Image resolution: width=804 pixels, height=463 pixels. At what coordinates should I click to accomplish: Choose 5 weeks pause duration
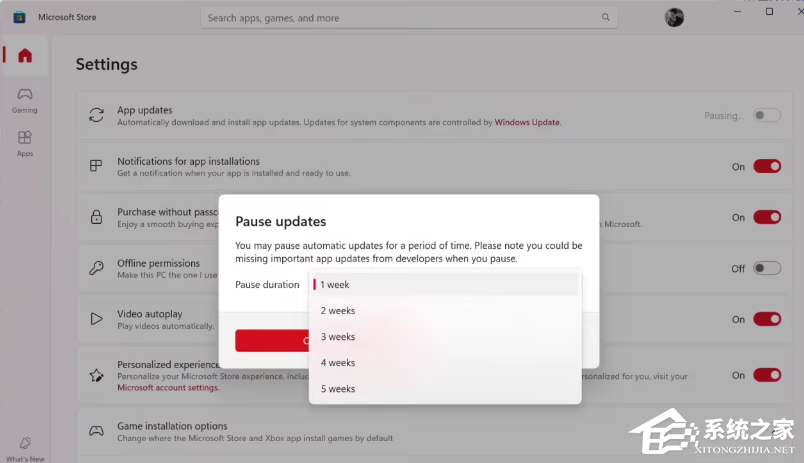[445, 389]
